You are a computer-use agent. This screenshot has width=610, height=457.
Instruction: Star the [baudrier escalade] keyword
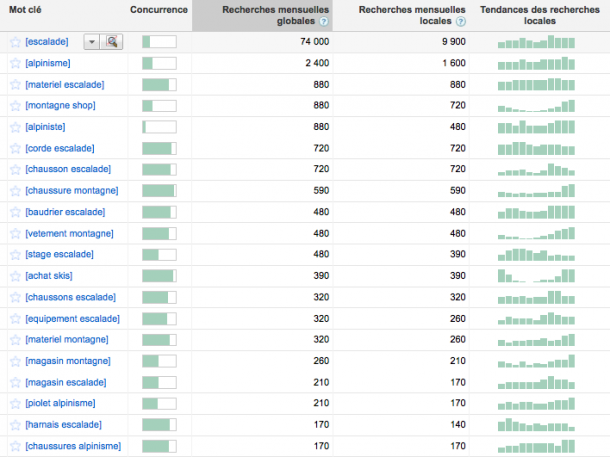pos(15,212)
